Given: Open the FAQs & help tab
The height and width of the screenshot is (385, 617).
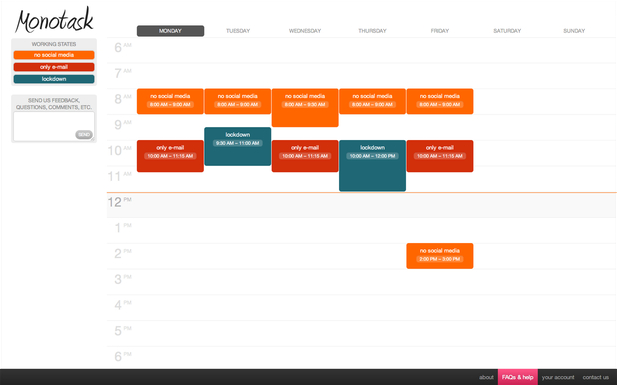Looking at the screenshot, I should [x=517, y=377].
